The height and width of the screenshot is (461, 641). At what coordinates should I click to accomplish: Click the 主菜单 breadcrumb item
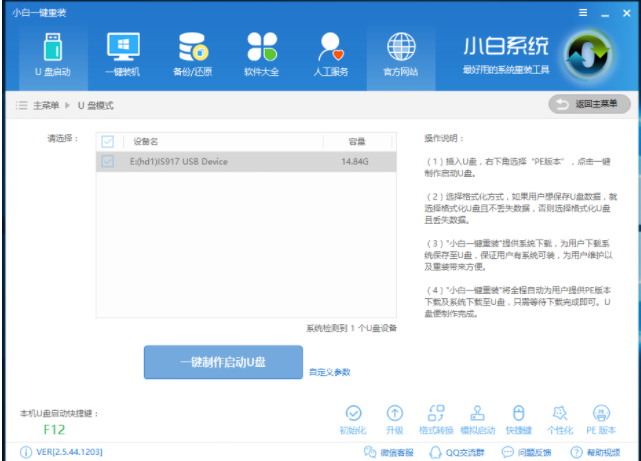click(45, 105)
